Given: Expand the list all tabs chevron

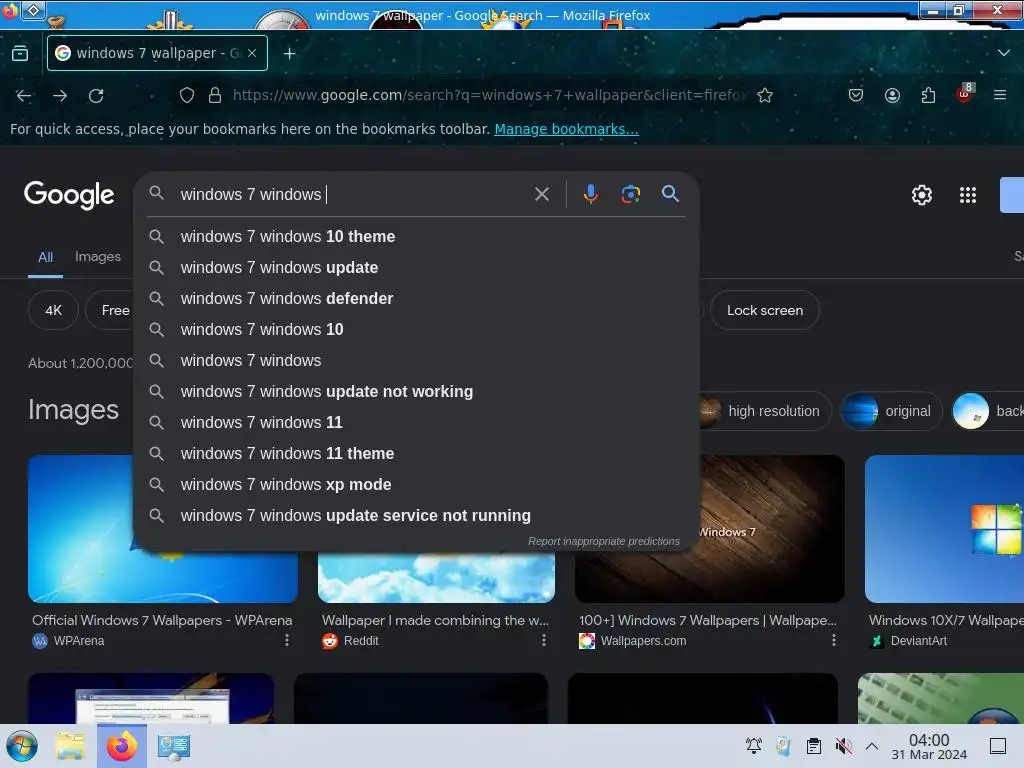Looking at the screenshot, I should coord(1004,53).
